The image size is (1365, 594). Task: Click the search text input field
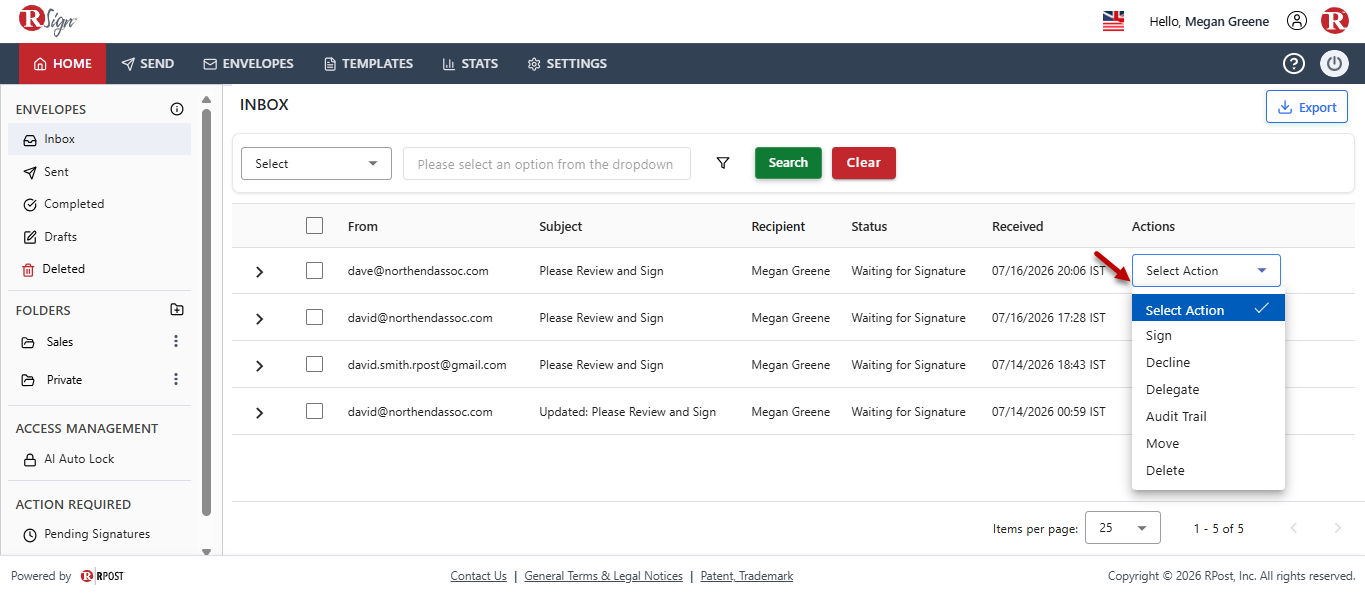(x=547, y=164)
